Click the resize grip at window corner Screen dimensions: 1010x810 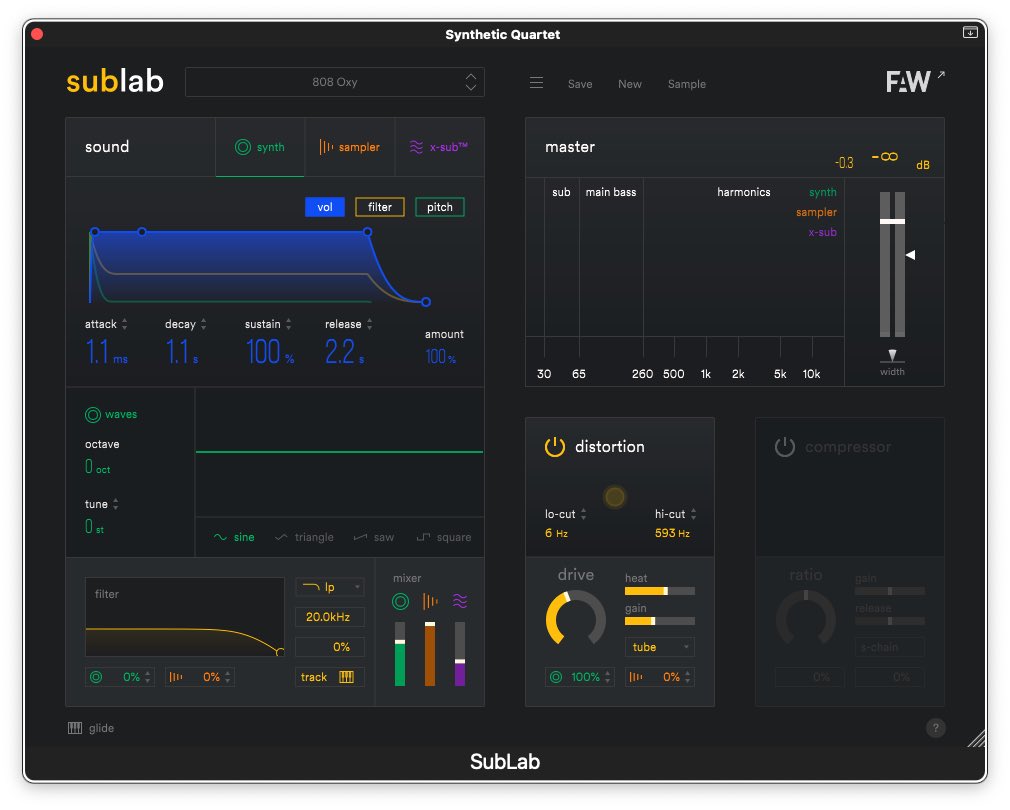coord(976,739)
